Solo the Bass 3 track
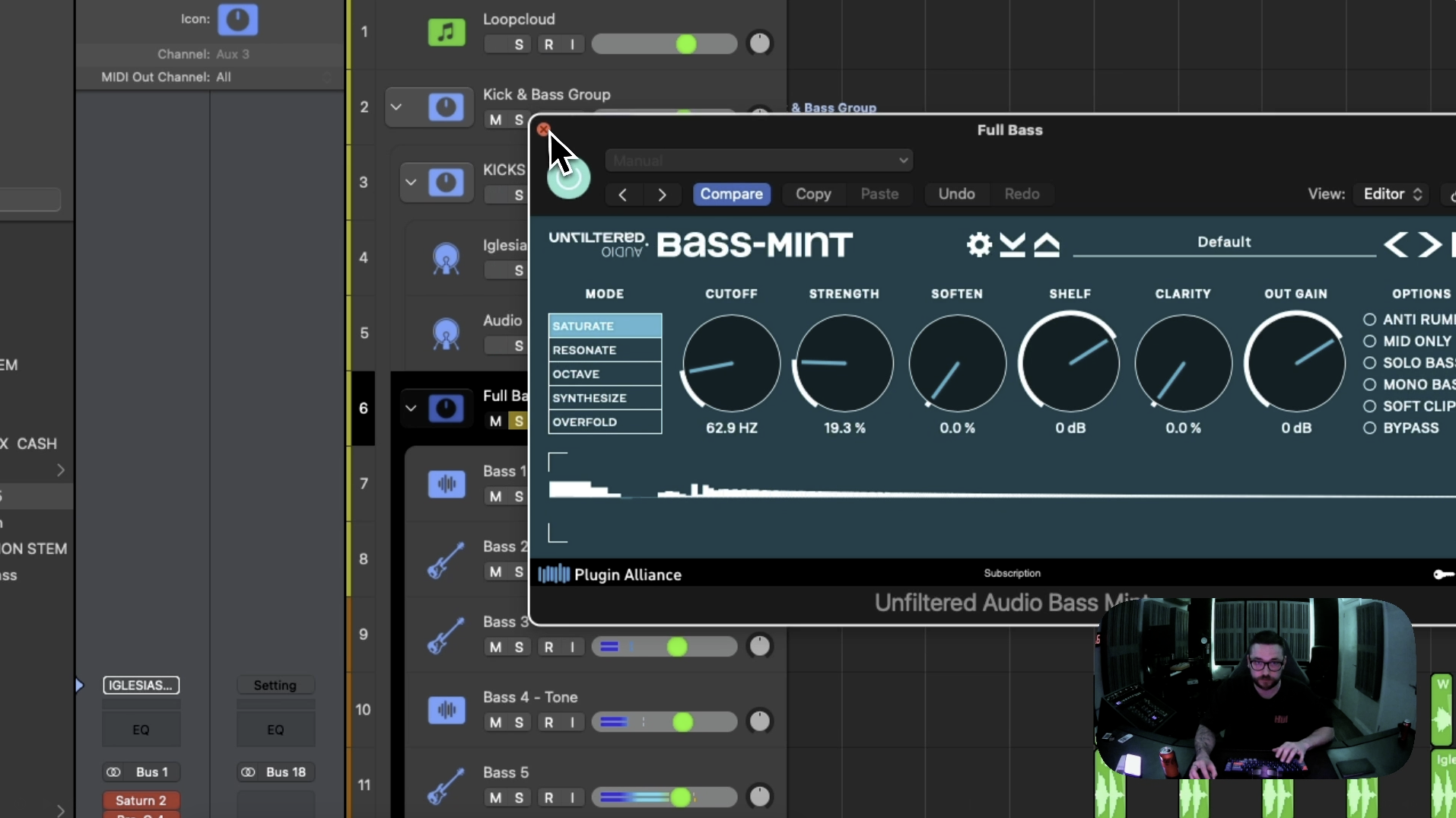Image resolution: width=1456 pixels, height=818 pixels. click(519, 647)
